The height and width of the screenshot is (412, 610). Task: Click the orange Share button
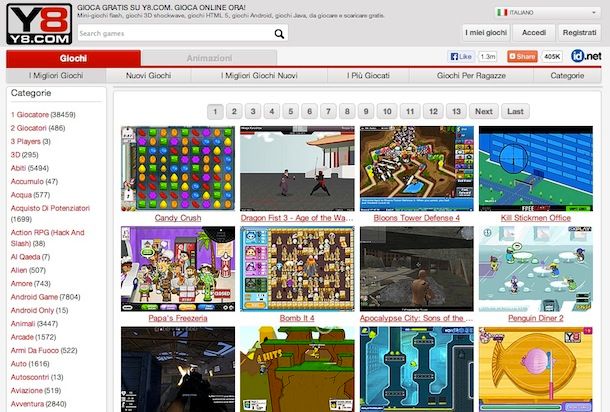522,57
